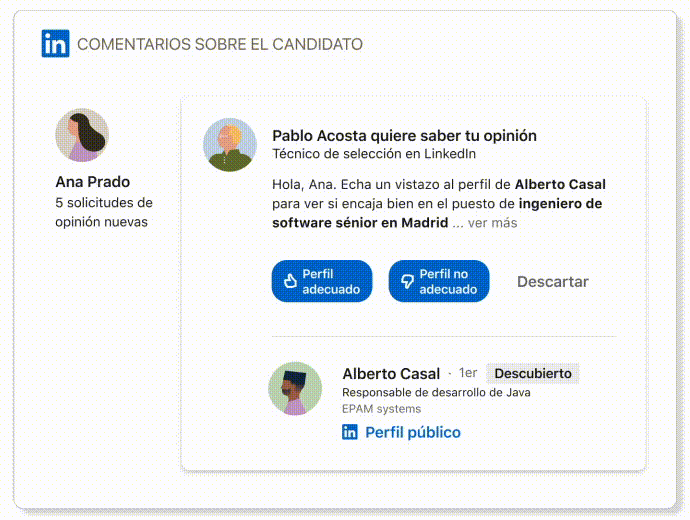Click Pablo Acosta's profile avatar

(x=230, y=144)
